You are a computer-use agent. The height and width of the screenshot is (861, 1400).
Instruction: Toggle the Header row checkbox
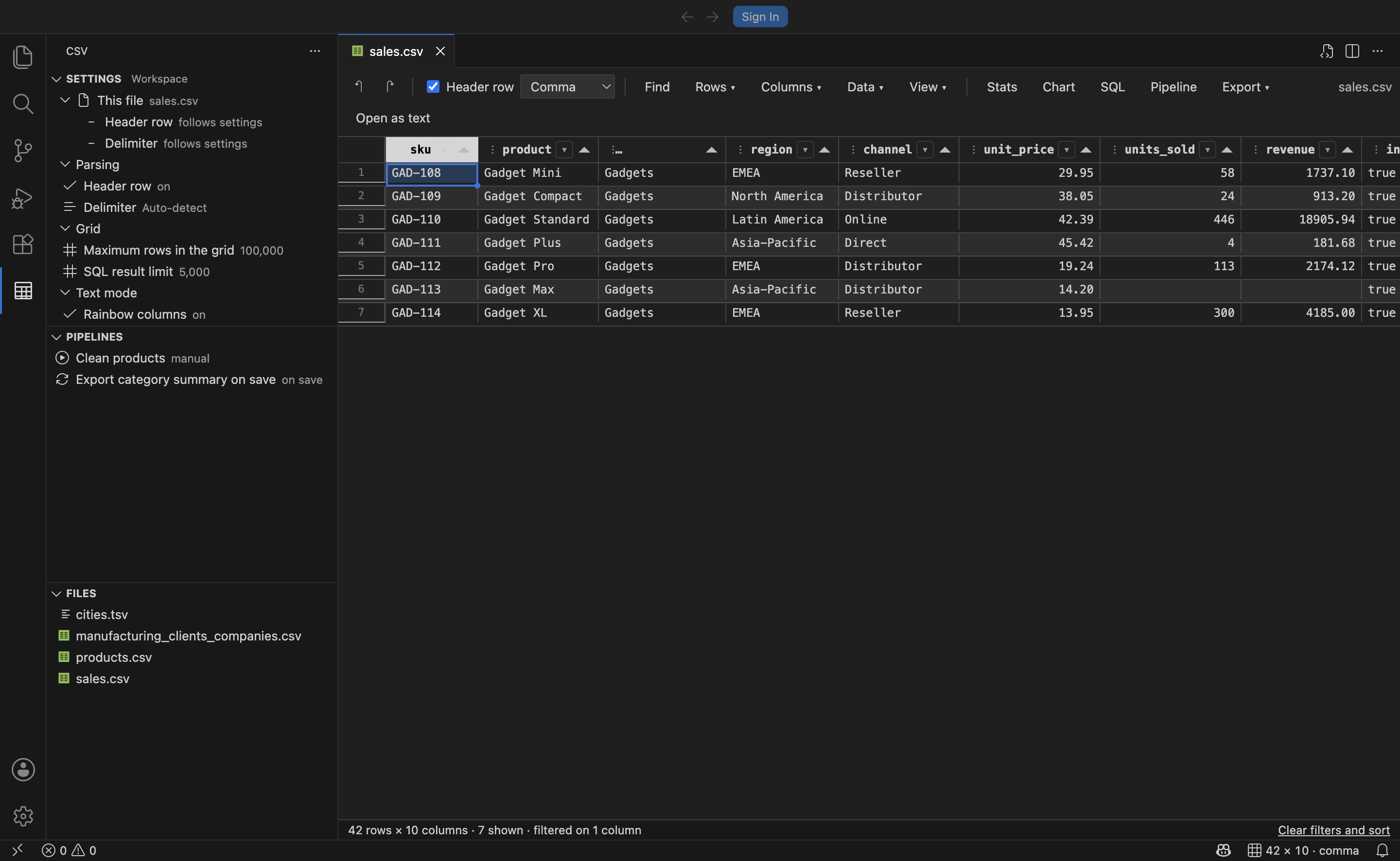point(433,86)
